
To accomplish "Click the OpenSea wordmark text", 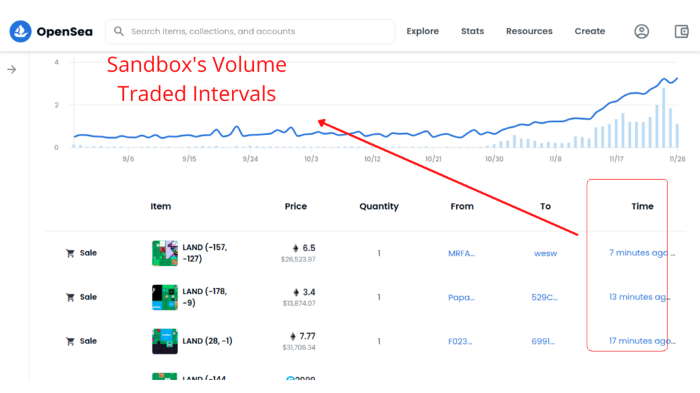I will click(x=65, y=32).
